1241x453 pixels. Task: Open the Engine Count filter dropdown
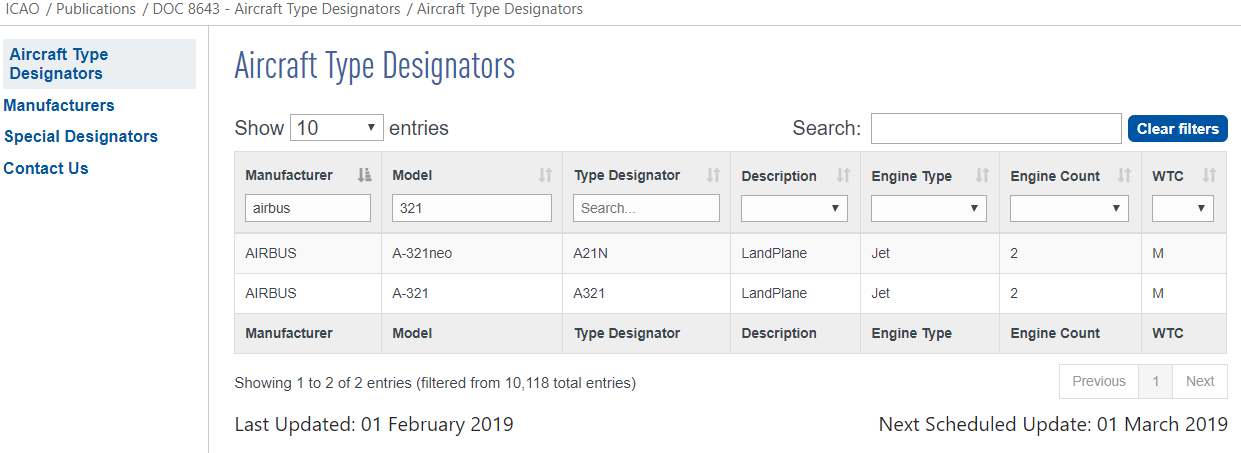tap(1069, 208)
